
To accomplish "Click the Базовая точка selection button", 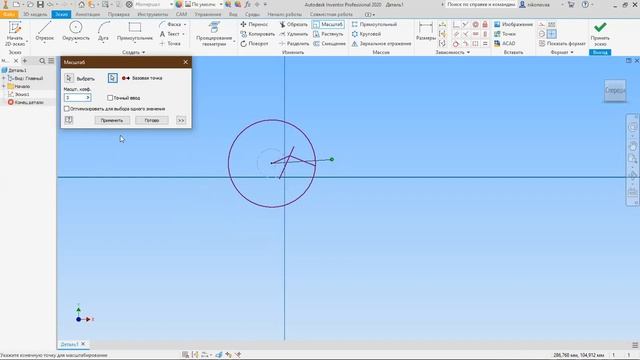I will coord(113,78).
